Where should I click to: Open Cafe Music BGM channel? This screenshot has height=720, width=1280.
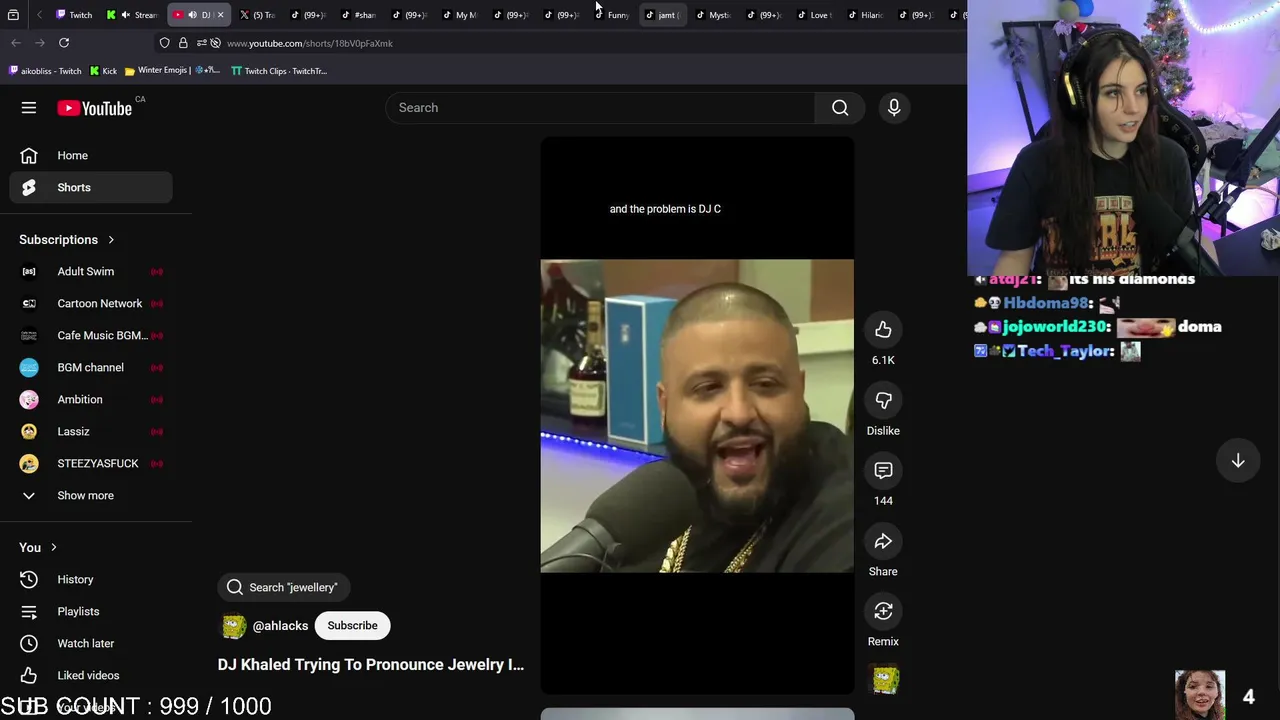[91, 336]
